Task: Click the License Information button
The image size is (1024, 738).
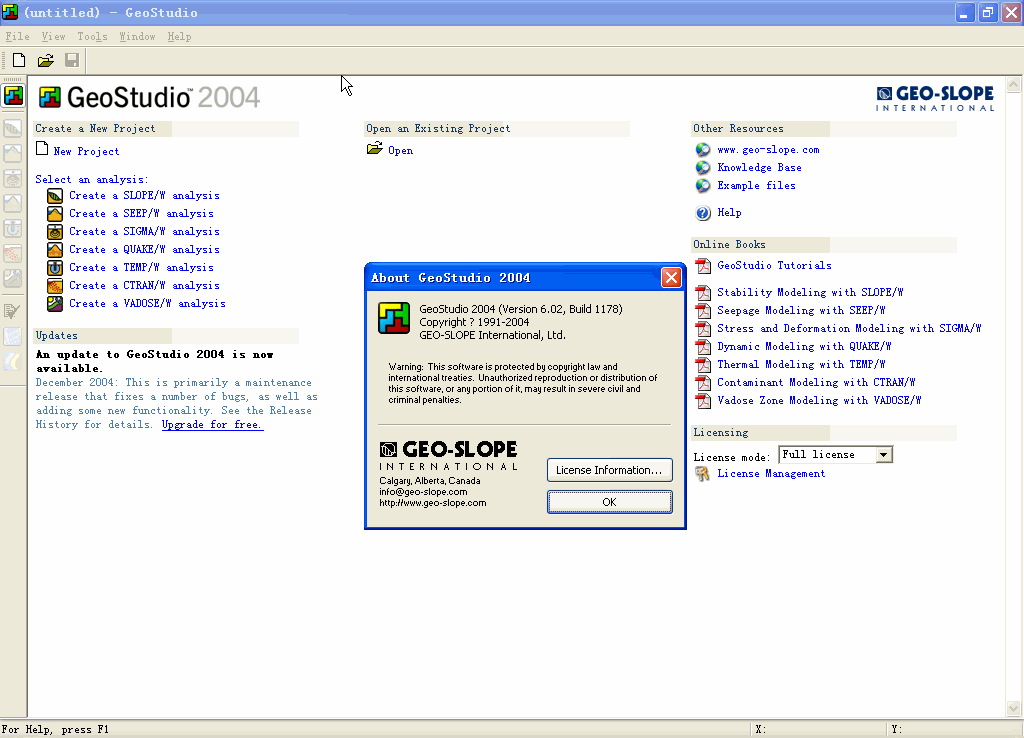Action: click(609, 470)
